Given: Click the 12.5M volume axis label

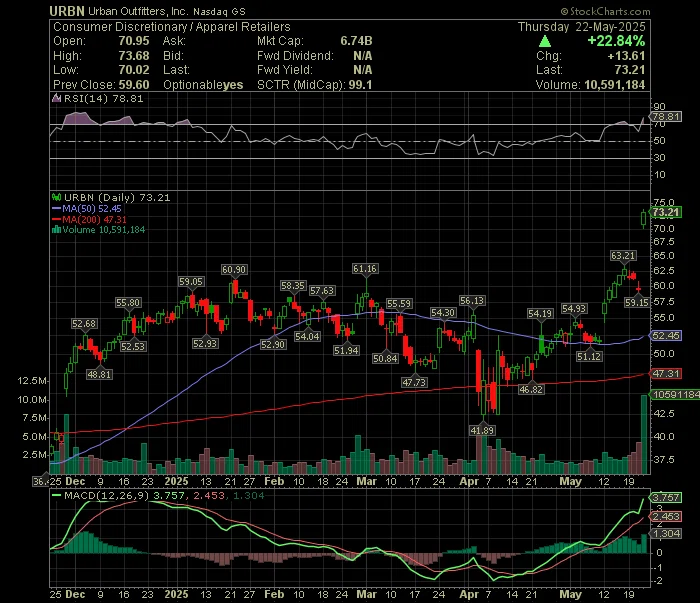Looking at the screenshot, I should tap(32, 381).
